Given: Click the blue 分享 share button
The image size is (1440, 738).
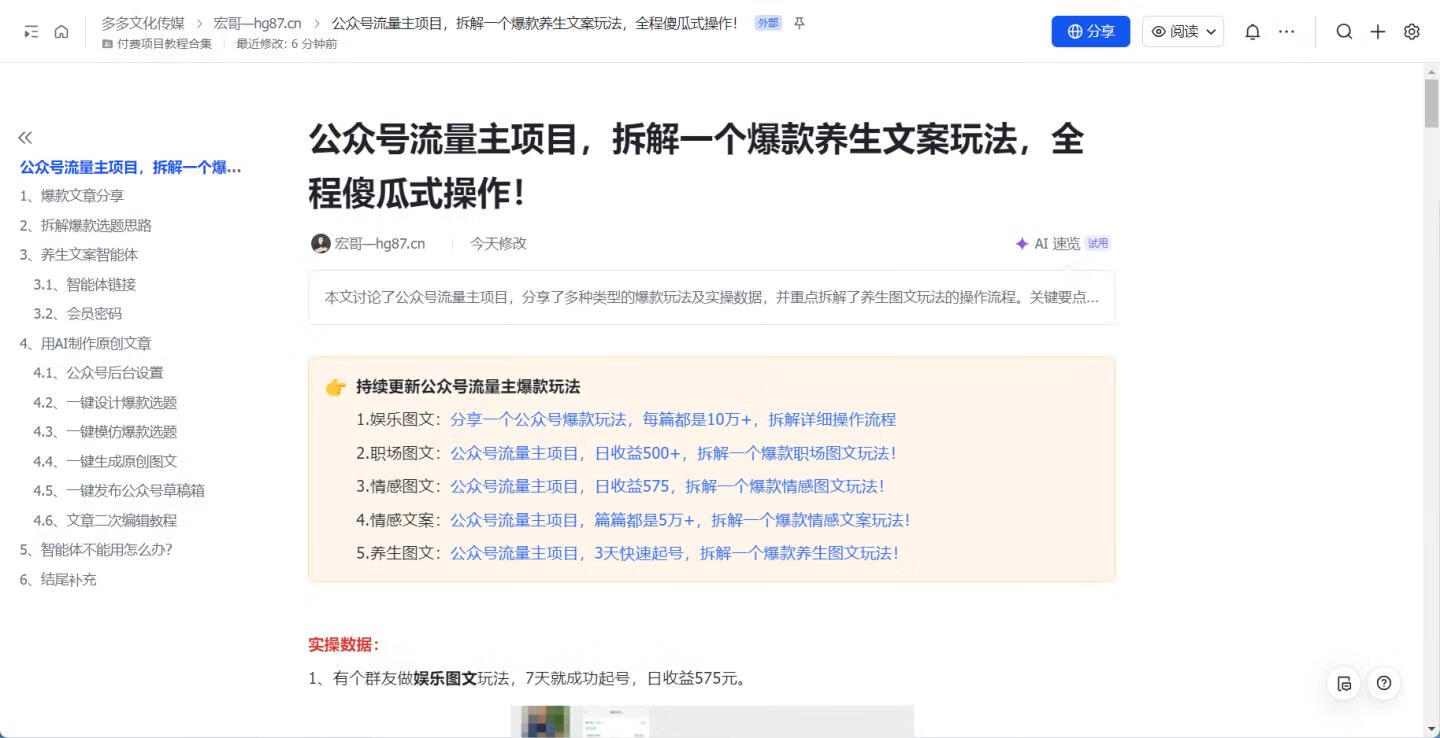Looking at the screenshot, I should coord(1090,31).
